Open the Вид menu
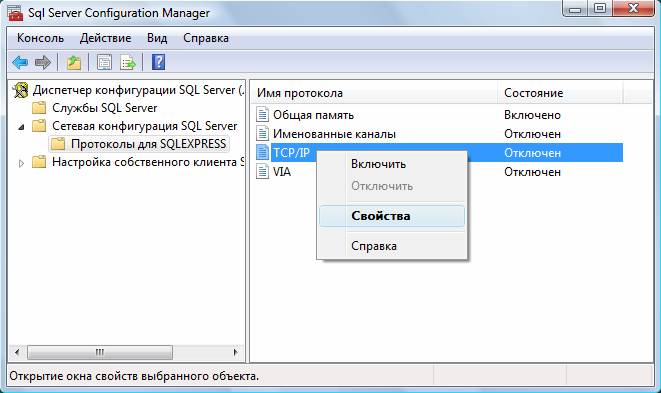 (157, 38)
